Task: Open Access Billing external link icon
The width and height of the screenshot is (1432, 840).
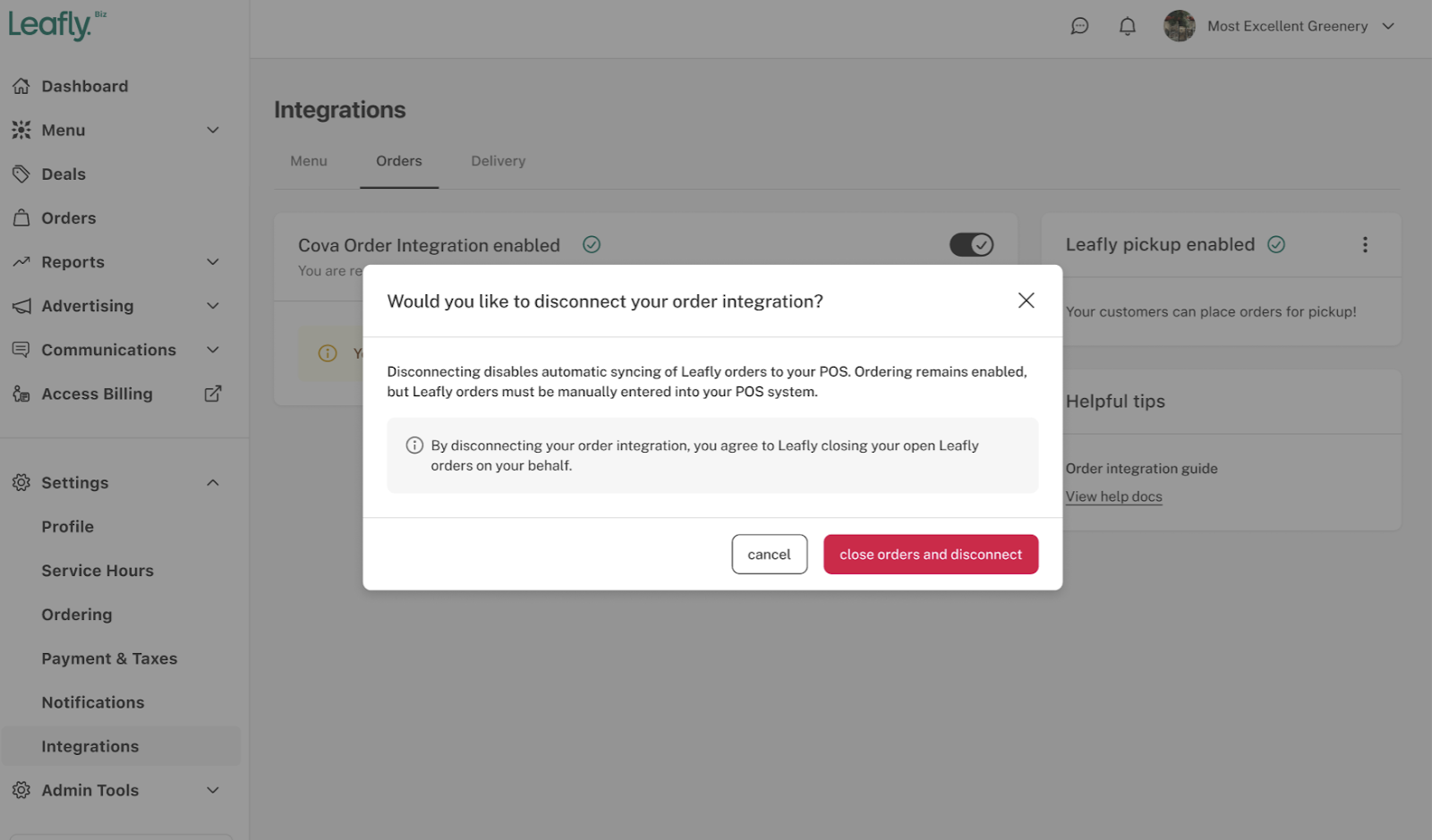Action: [213, 394]
